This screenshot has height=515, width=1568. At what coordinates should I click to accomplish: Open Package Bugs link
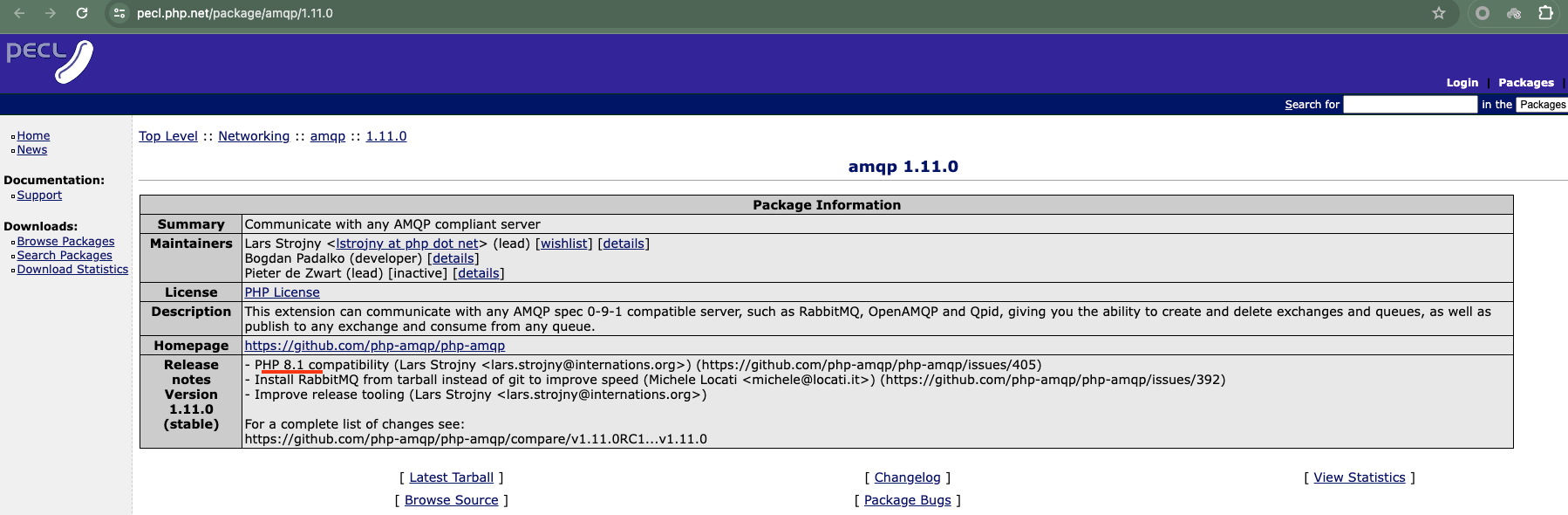908,500
